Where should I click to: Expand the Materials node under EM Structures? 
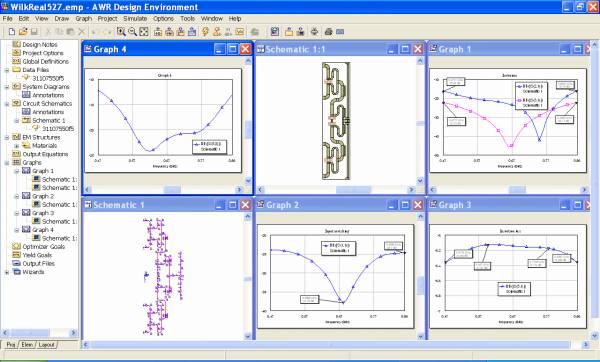[x=16, y=146]
